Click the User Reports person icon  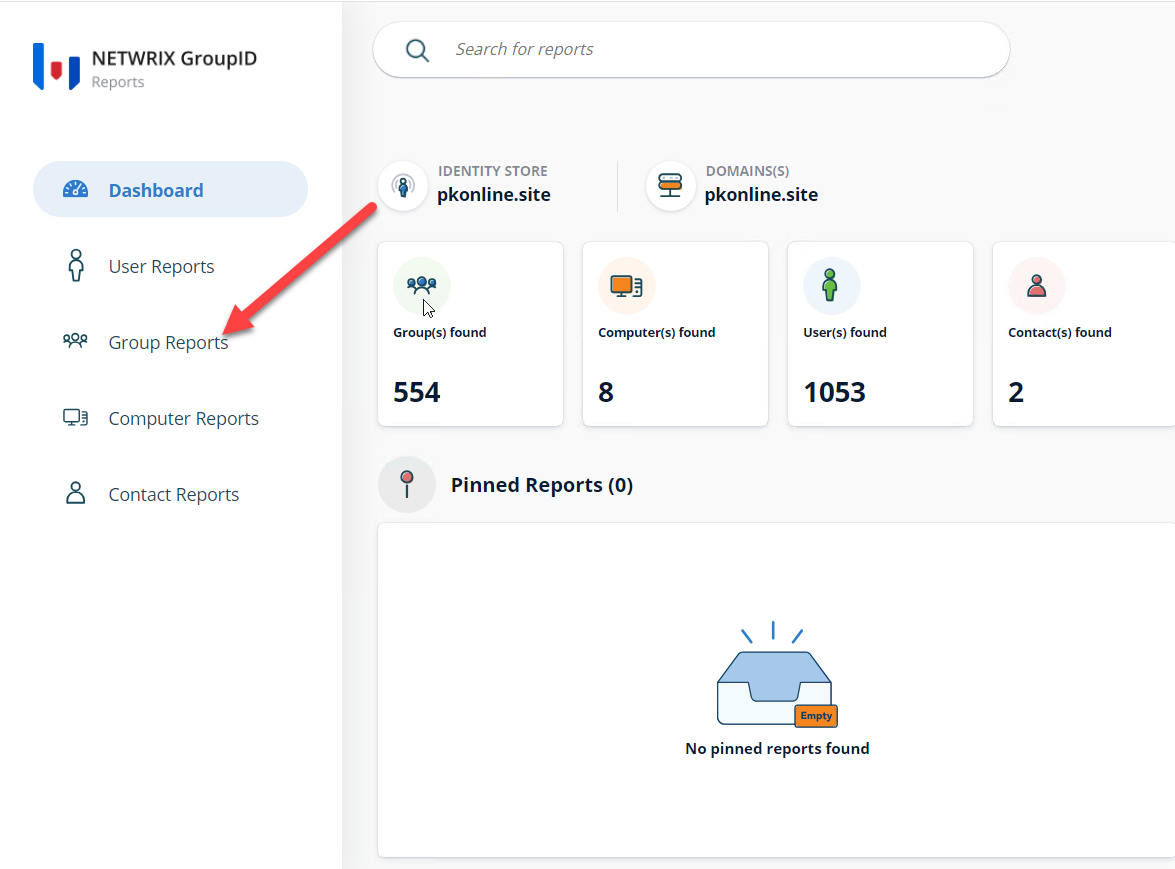(76, 265)
